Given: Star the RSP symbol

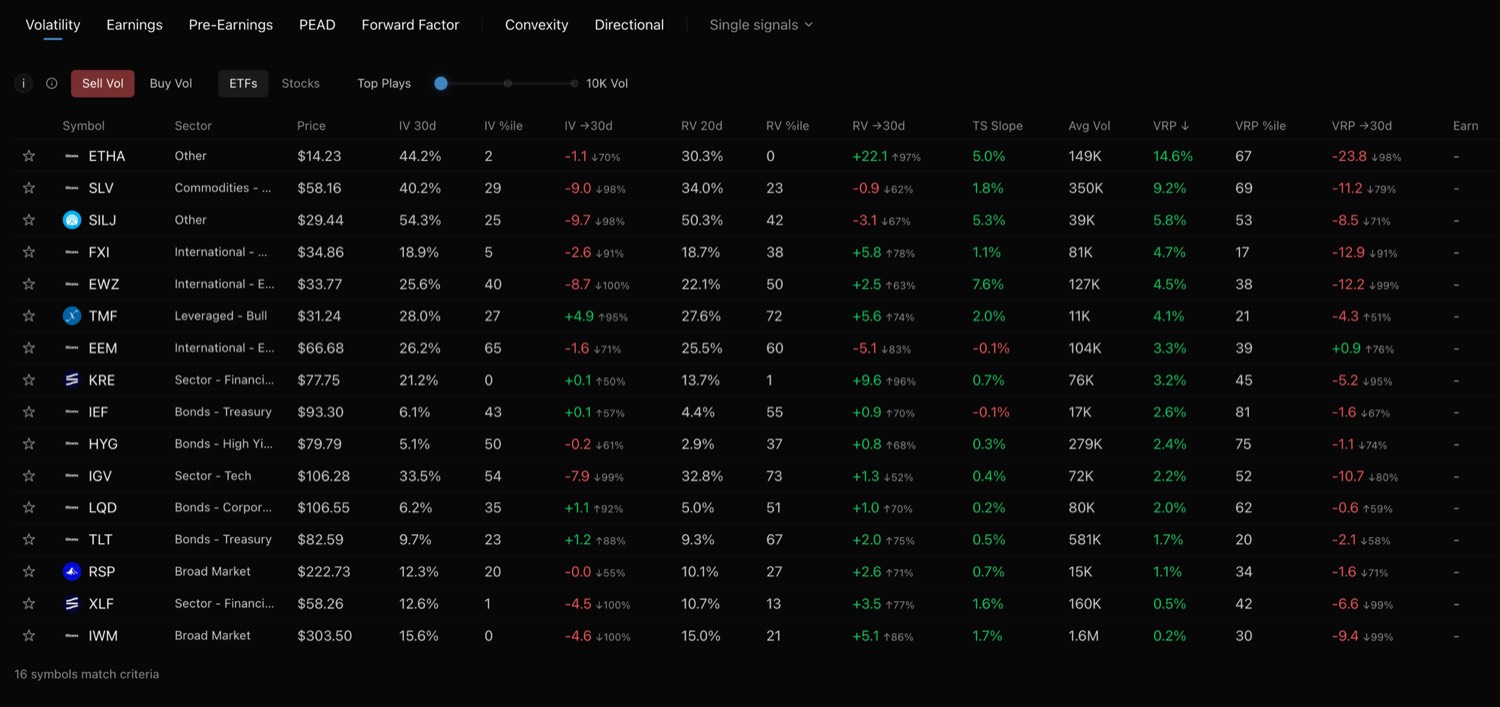Looking at the screenshot, I should tap(29, 572).
